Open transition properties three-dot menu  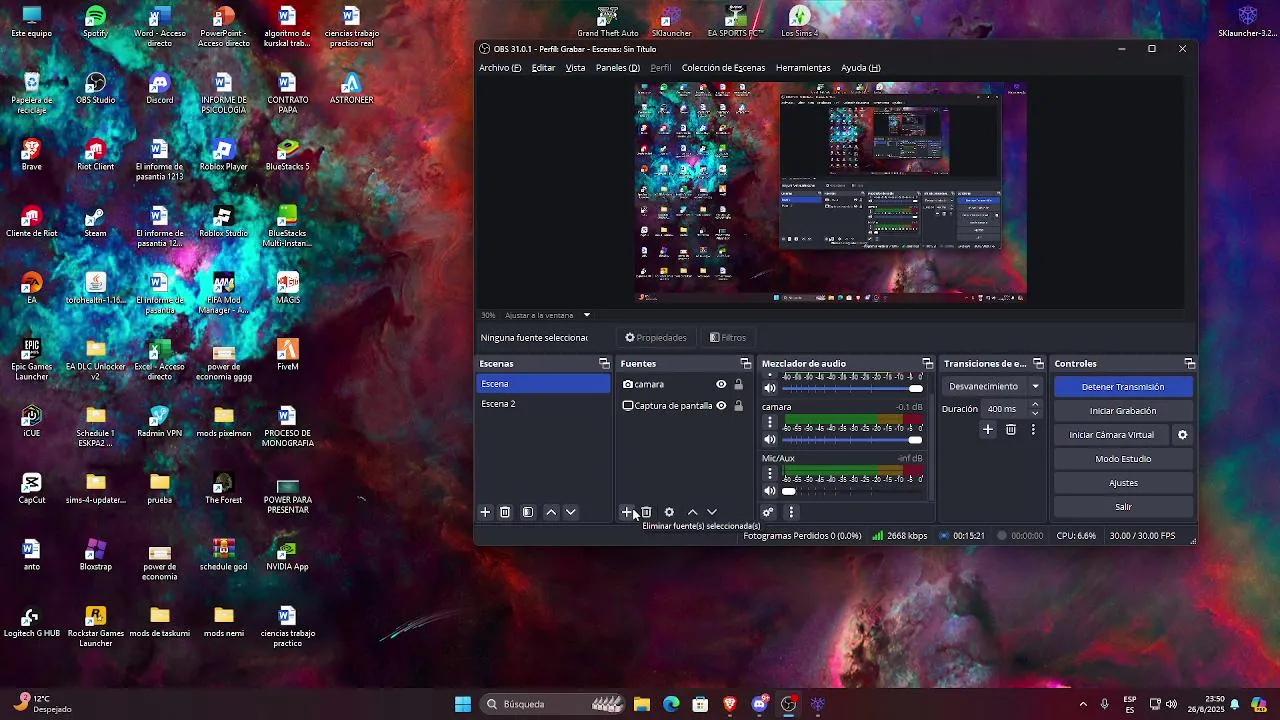1033,429
